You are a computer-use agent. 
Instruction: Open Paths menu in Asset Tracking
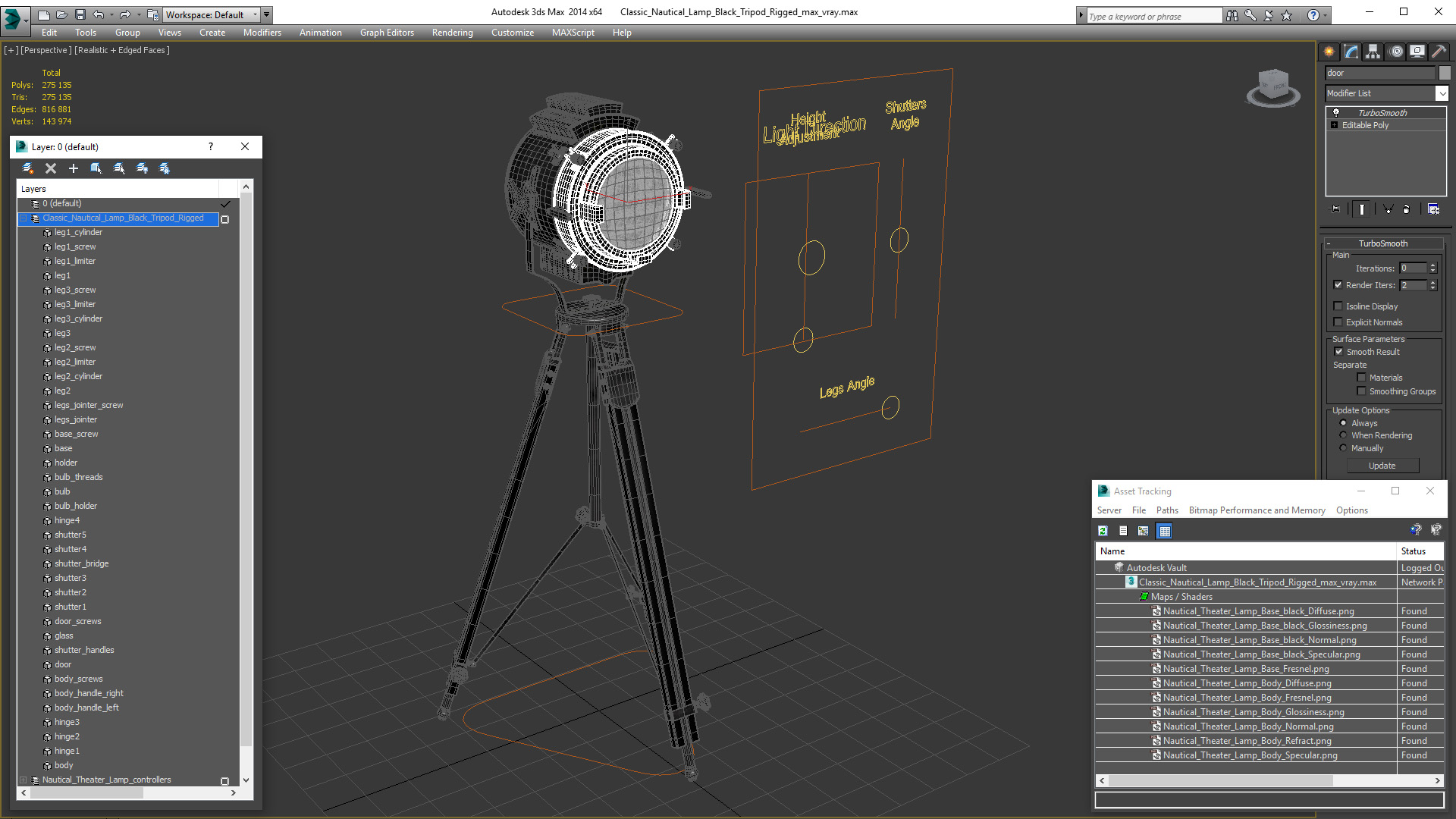(x=1167, y=510)
